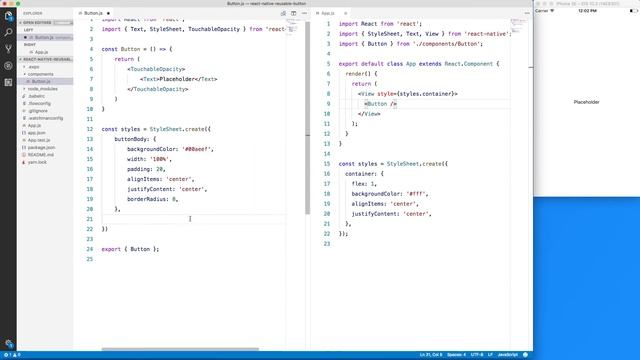Click the '#00aeef' color value on line 14
The height and width of the screenshot is (360, 640).
(198, 149)
